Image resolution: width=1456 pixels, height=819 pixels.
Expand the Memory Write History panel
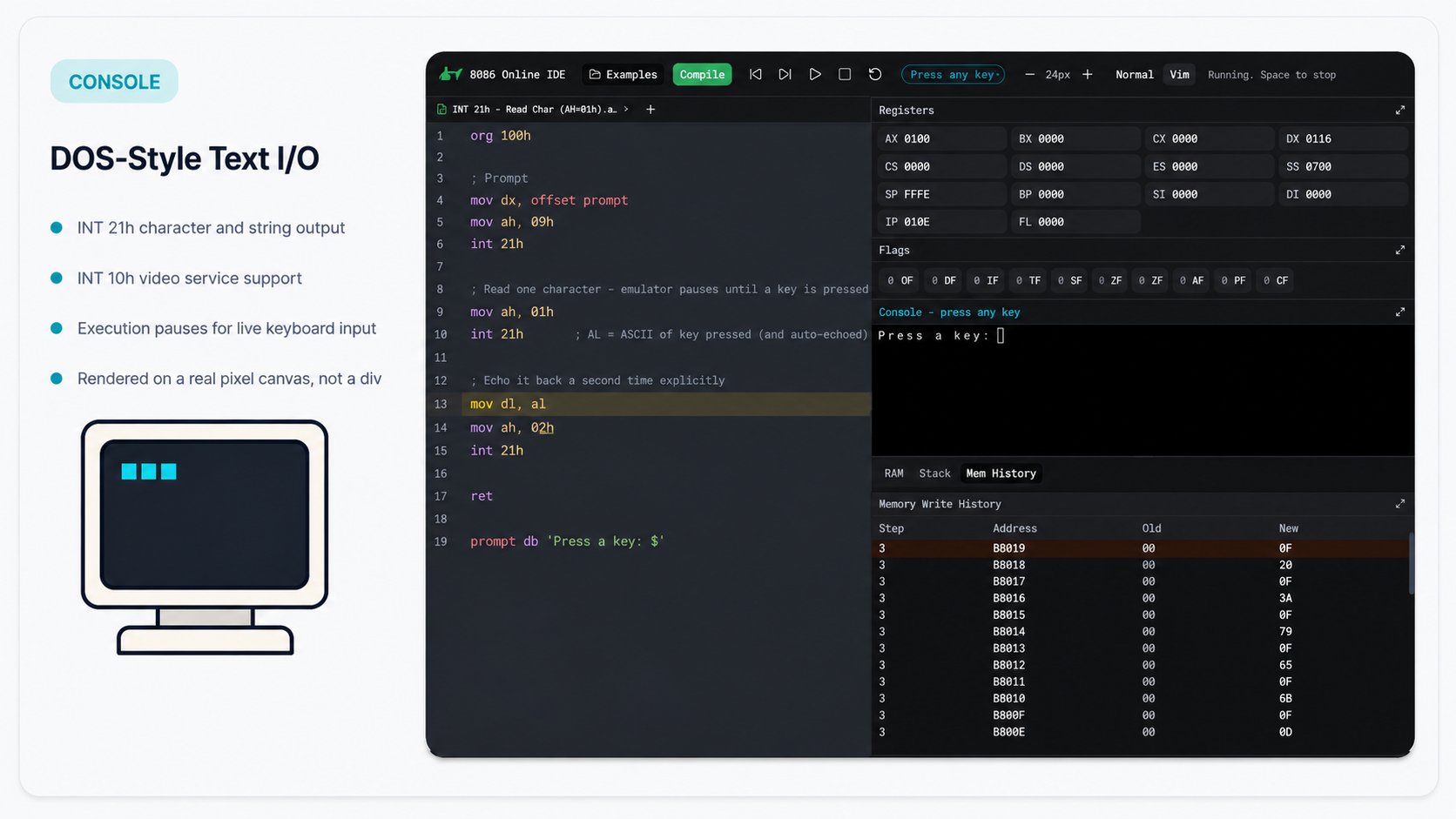[x=1400, y=504]
